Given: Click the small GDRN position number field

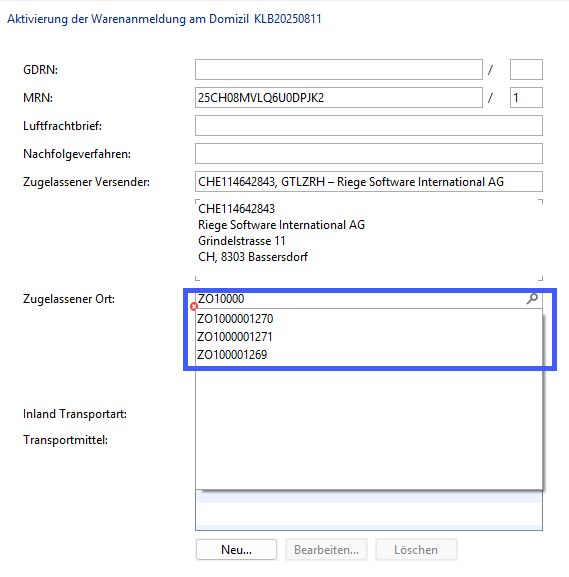Looking at the screenshot, I should click(526, 70).
